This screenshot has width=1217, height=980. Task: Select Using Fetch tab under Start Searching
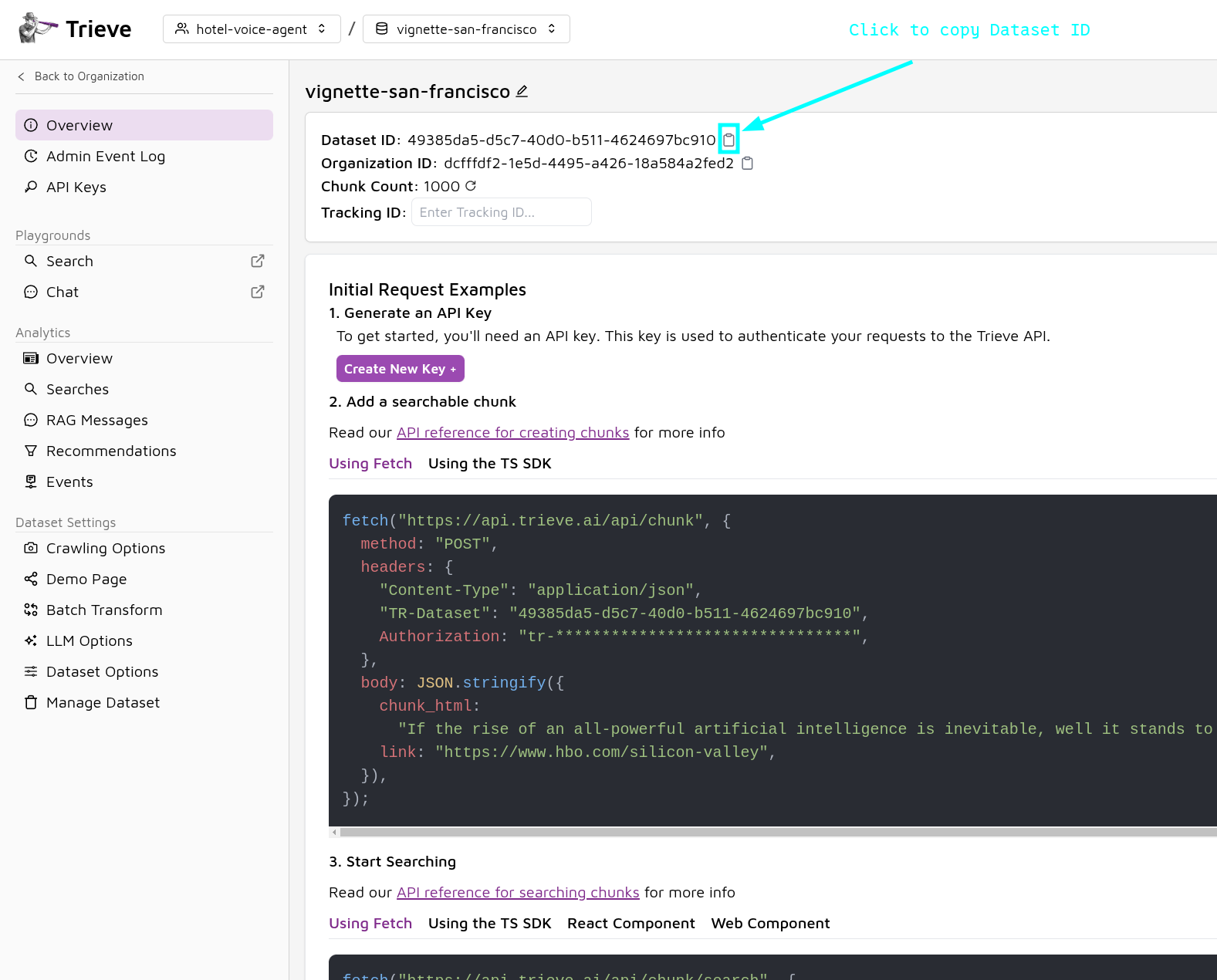370,923
